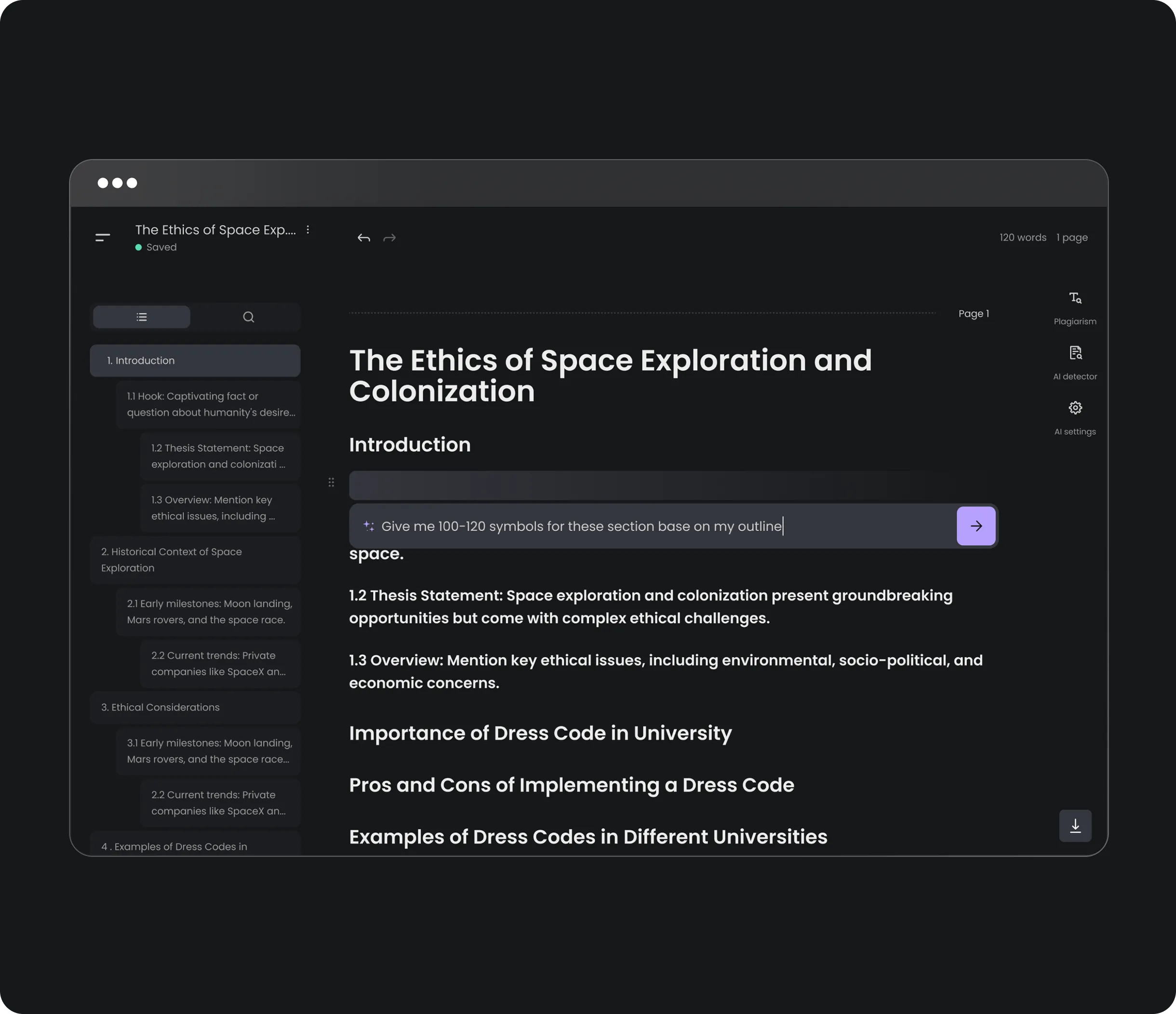1176x1014 pixels.
Task: Click the block drag handle dots
Action: point(331,482)
